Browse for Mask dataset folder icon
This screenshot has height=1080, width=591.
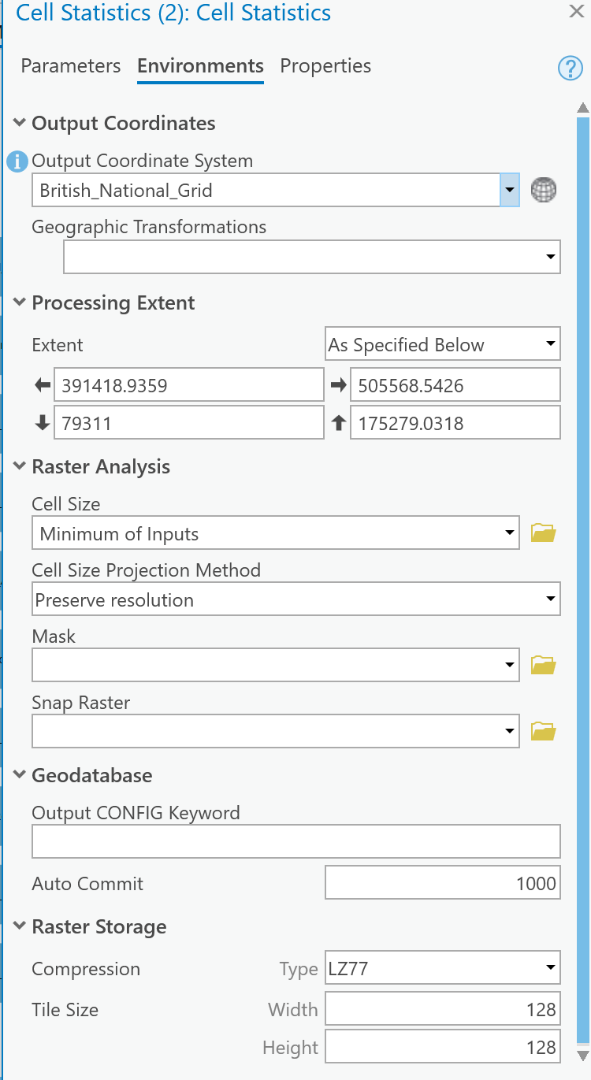543,665
